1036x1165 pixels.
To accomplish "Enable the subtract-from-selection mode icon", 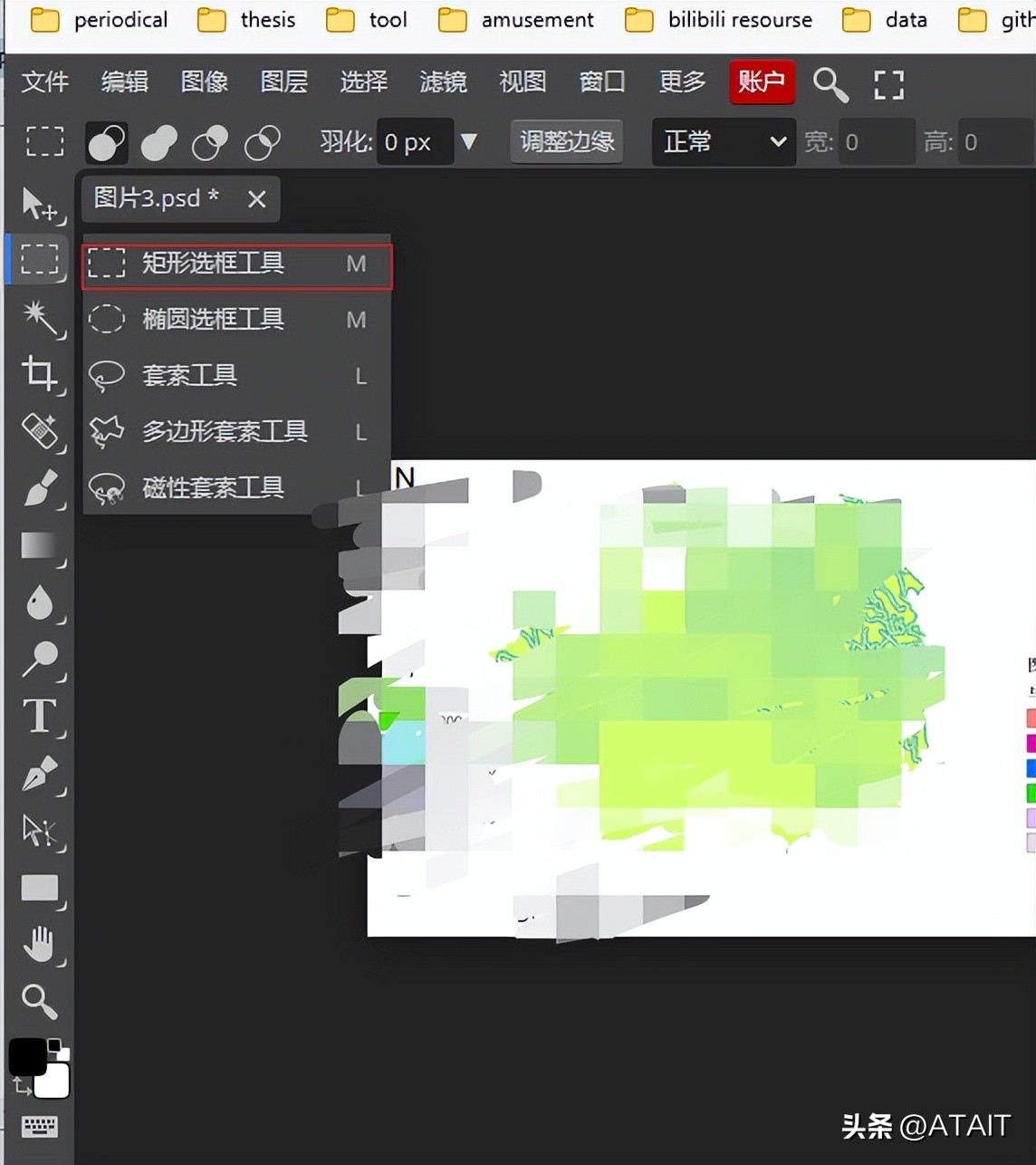I will point(209,142).
